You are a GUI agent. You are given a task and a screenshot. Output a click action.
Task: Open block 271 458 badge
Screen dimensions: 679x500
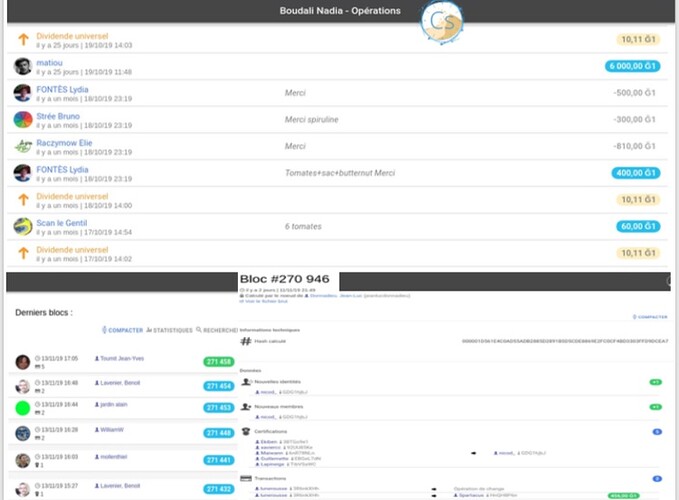coord(219,361)
